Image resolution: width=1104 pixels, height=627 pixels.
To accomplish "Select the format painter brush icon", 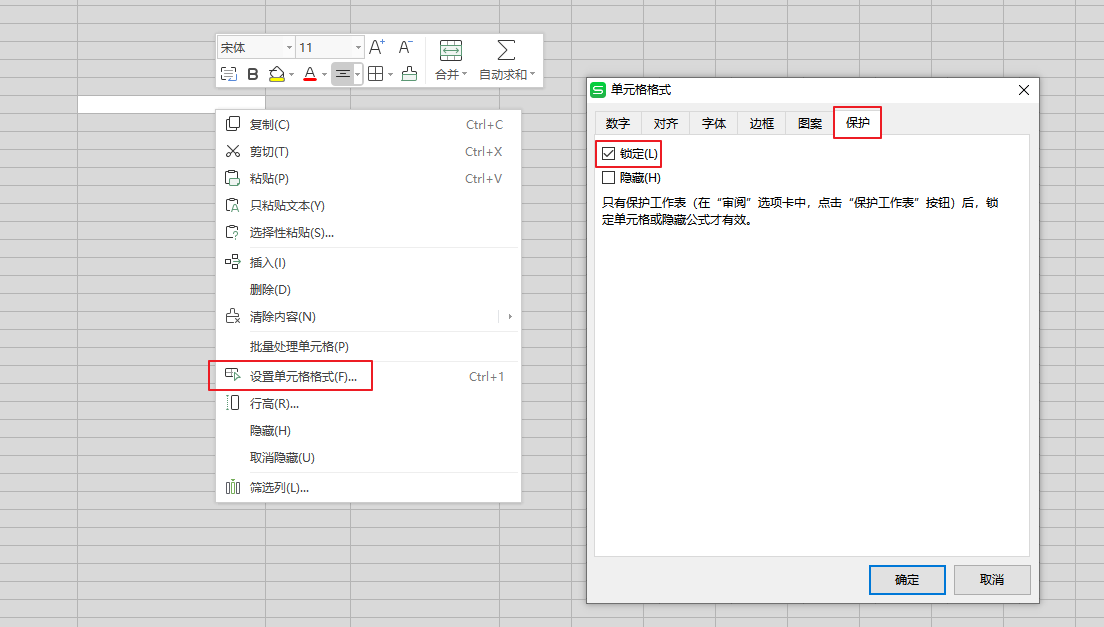I will [x=409, y=74].
